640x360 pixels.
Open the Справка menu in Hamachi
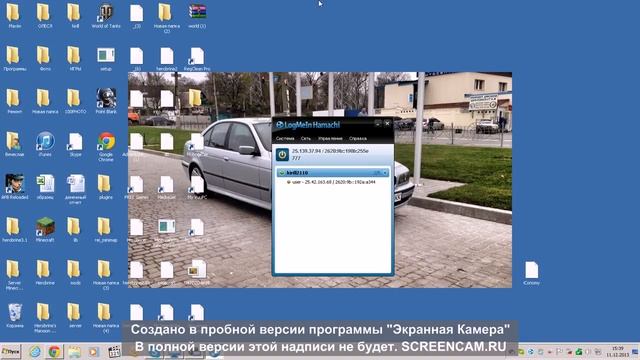pyautogui.click(x=358, y=139)
